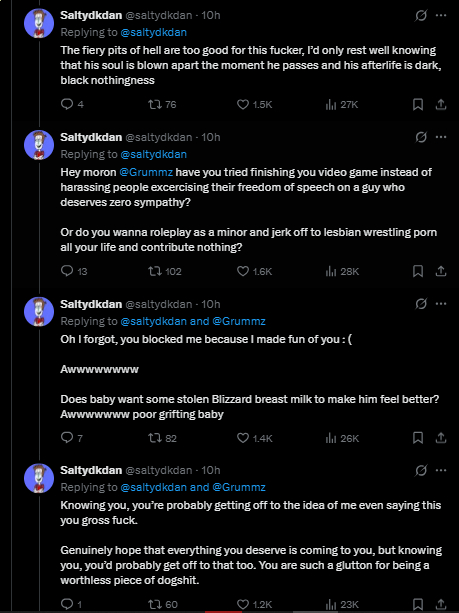This screenshot has height=613, width=459.
Task: Open more options on the first tweet
Action: 441,15
